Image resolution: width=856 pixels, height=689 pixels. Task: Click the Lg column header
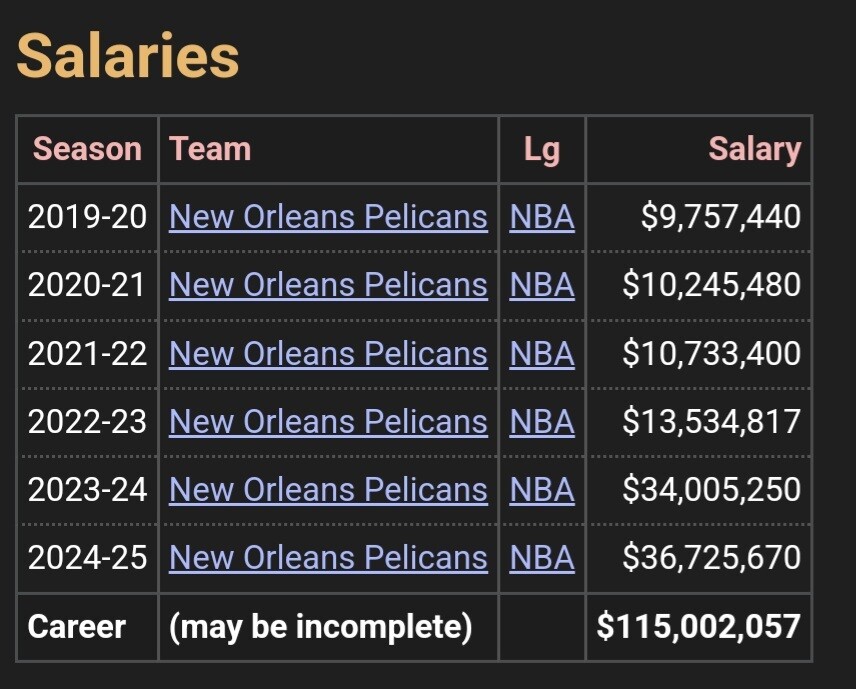click(542, 150)
